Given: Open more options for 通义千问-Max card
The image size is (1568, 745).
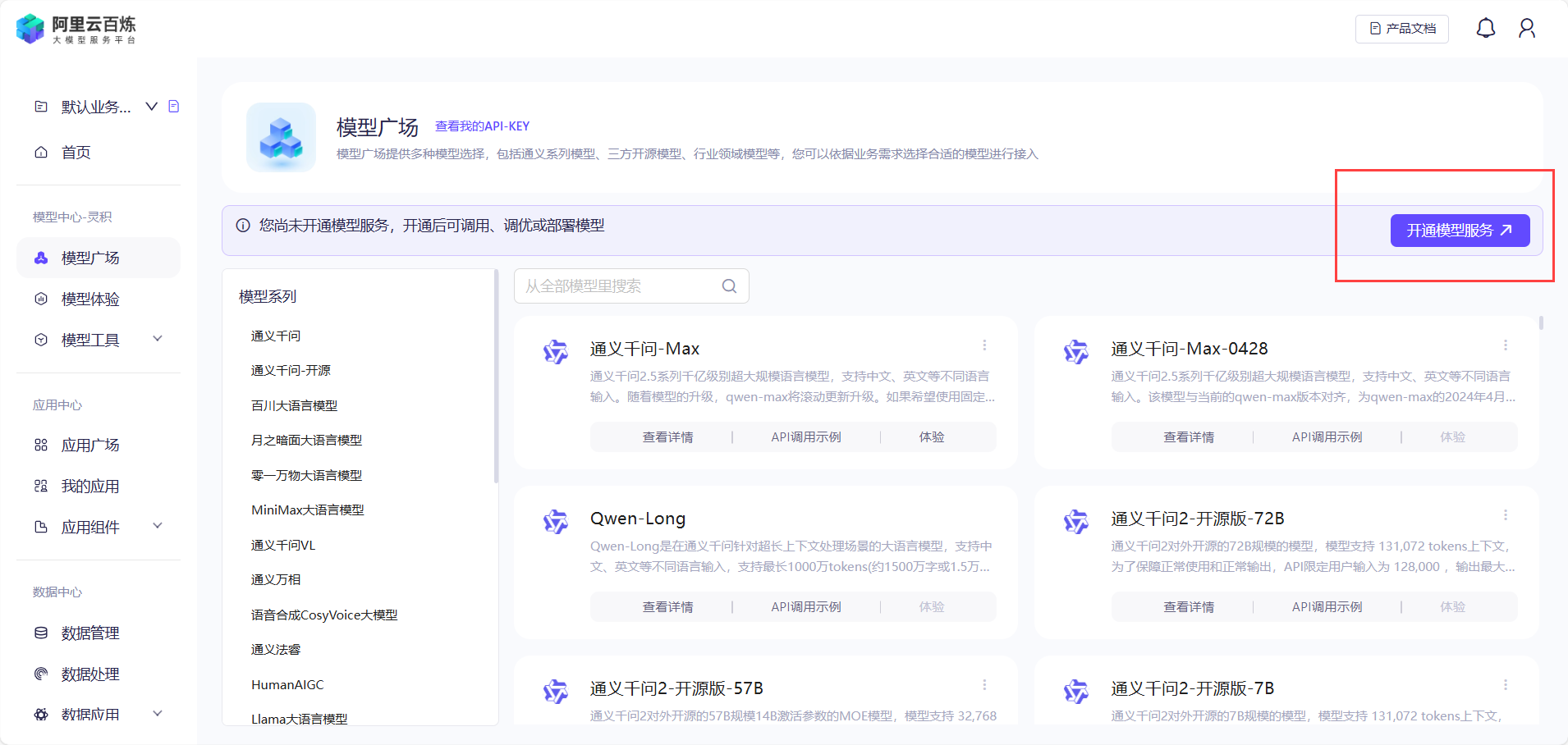Looking at the screenshot, I should pyautogui.click(x=984, y=345).
